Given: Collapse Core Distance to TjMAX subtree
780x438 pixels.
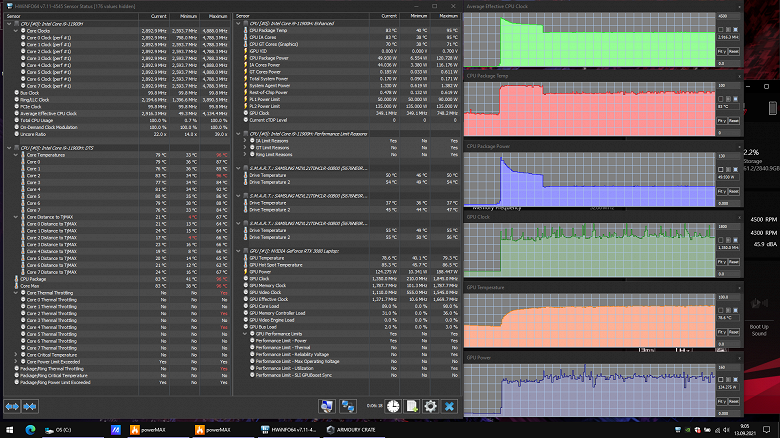Looking at the screenshot, I should point(15,217).
